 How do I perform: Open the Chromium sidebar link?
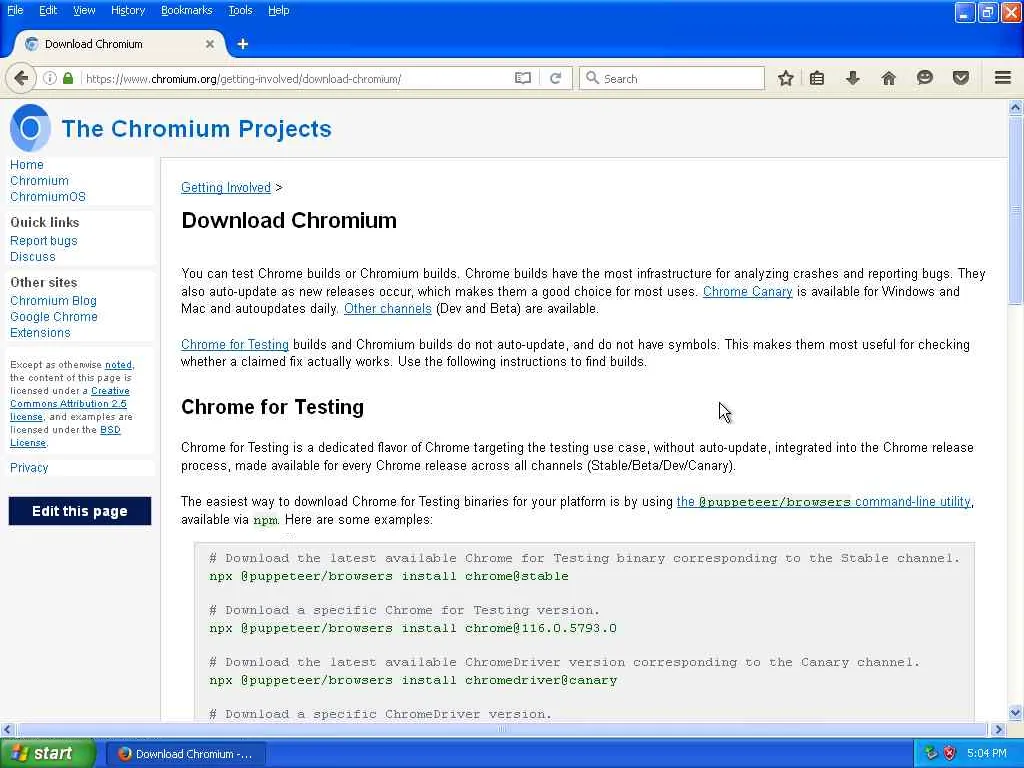pyautogui.click(x=39, y=180)
